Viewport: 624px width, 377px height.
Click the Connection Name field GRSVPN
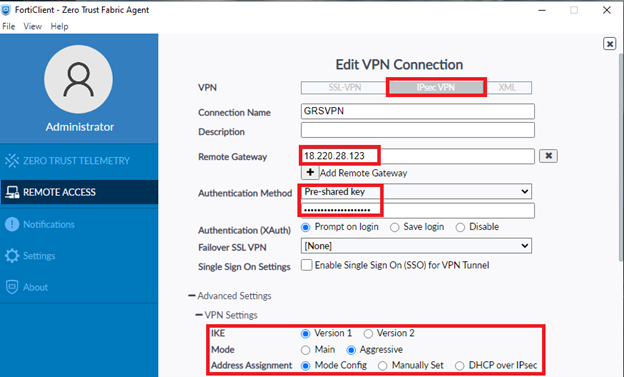[x=417, y=111]
